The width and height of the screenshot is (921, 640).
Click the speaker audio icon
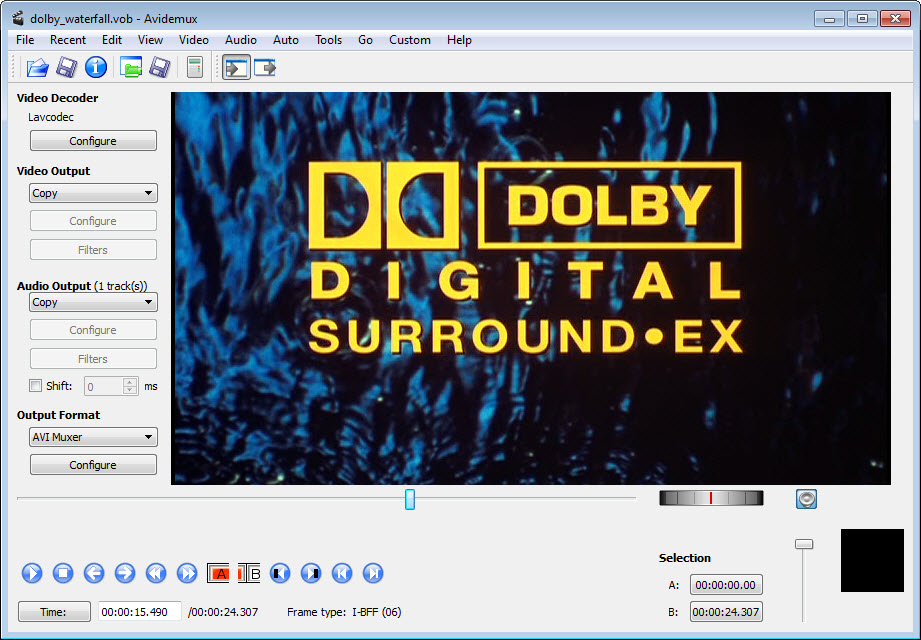(x=806, y=499)
